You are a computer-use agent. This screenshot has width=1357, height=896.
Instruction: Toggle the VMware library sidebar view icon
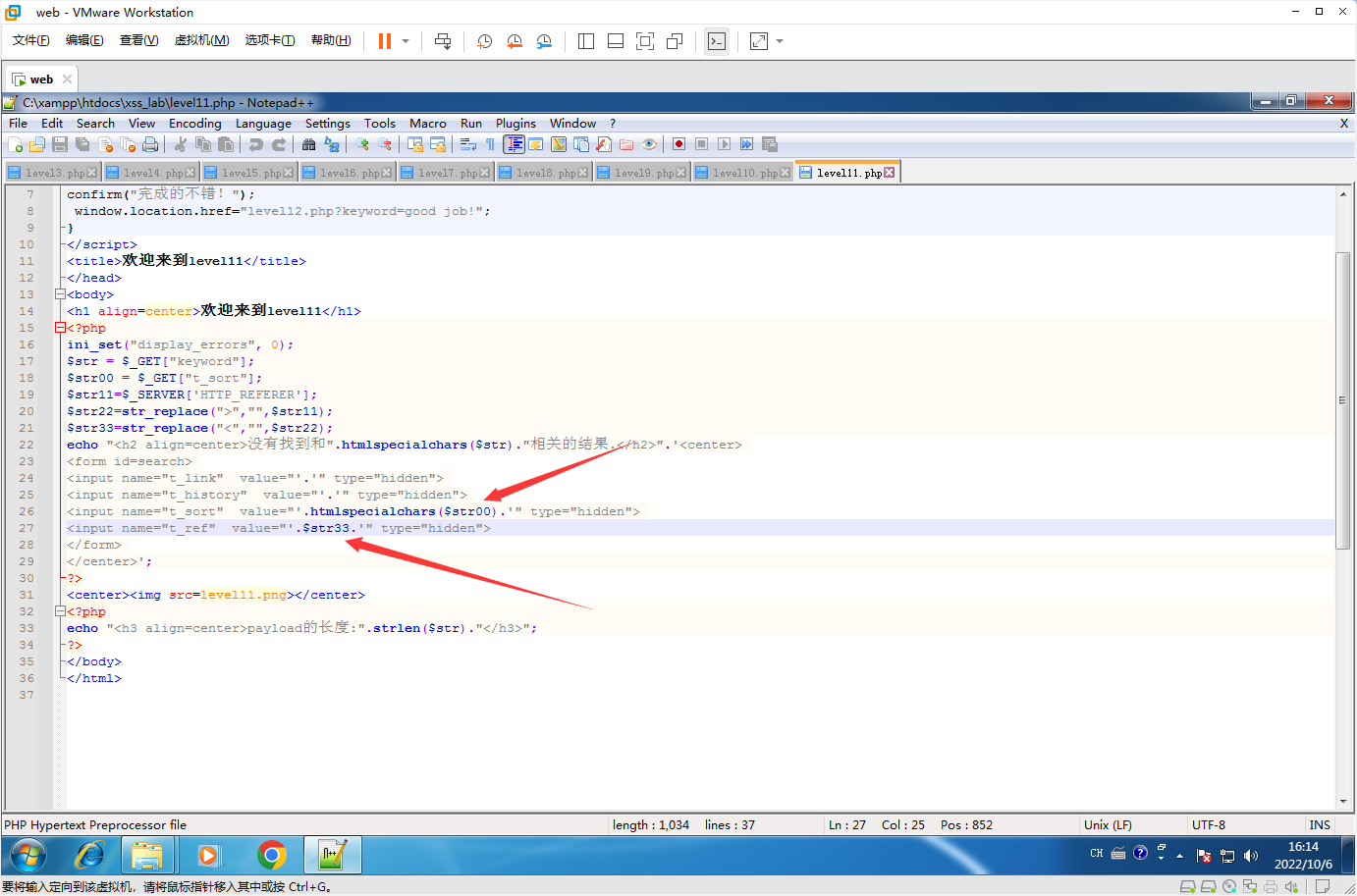click(x=586, y=41)
